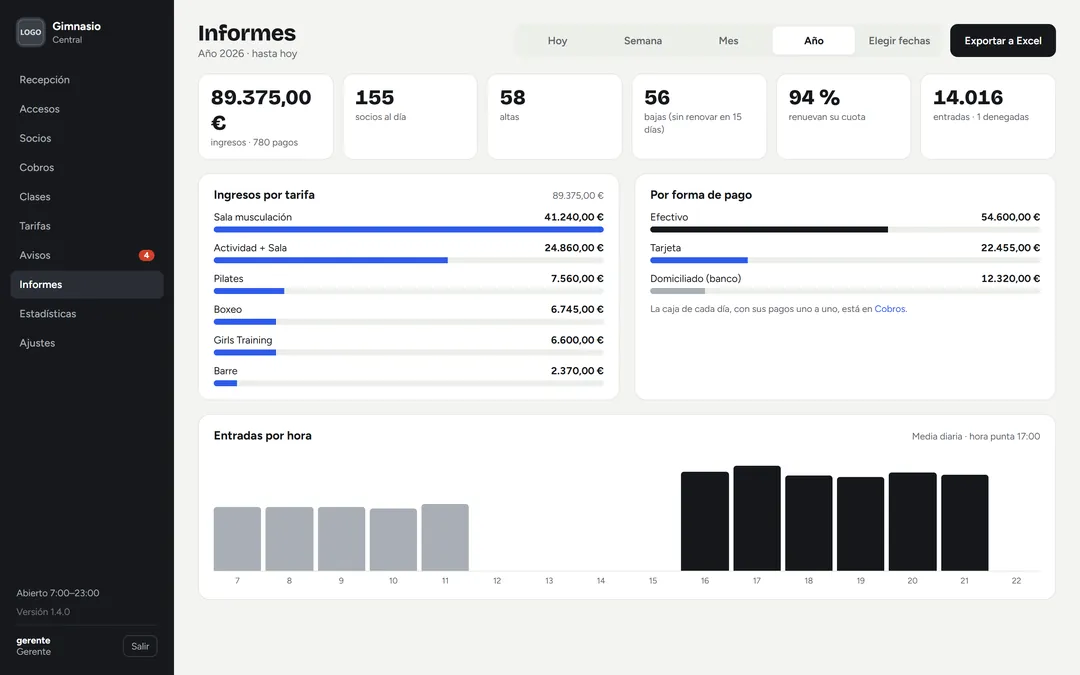Open Avisos in the sidebar

tap(87, 256)
